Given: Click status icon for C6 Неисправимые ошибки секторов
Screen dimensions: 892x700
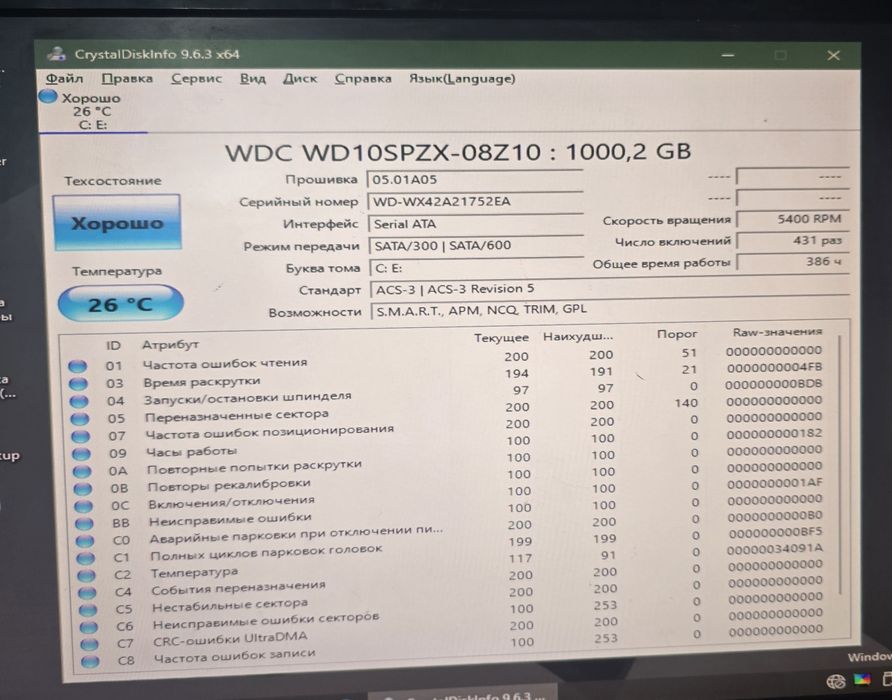Looking at the screenshot, I should tap(88, 627).
